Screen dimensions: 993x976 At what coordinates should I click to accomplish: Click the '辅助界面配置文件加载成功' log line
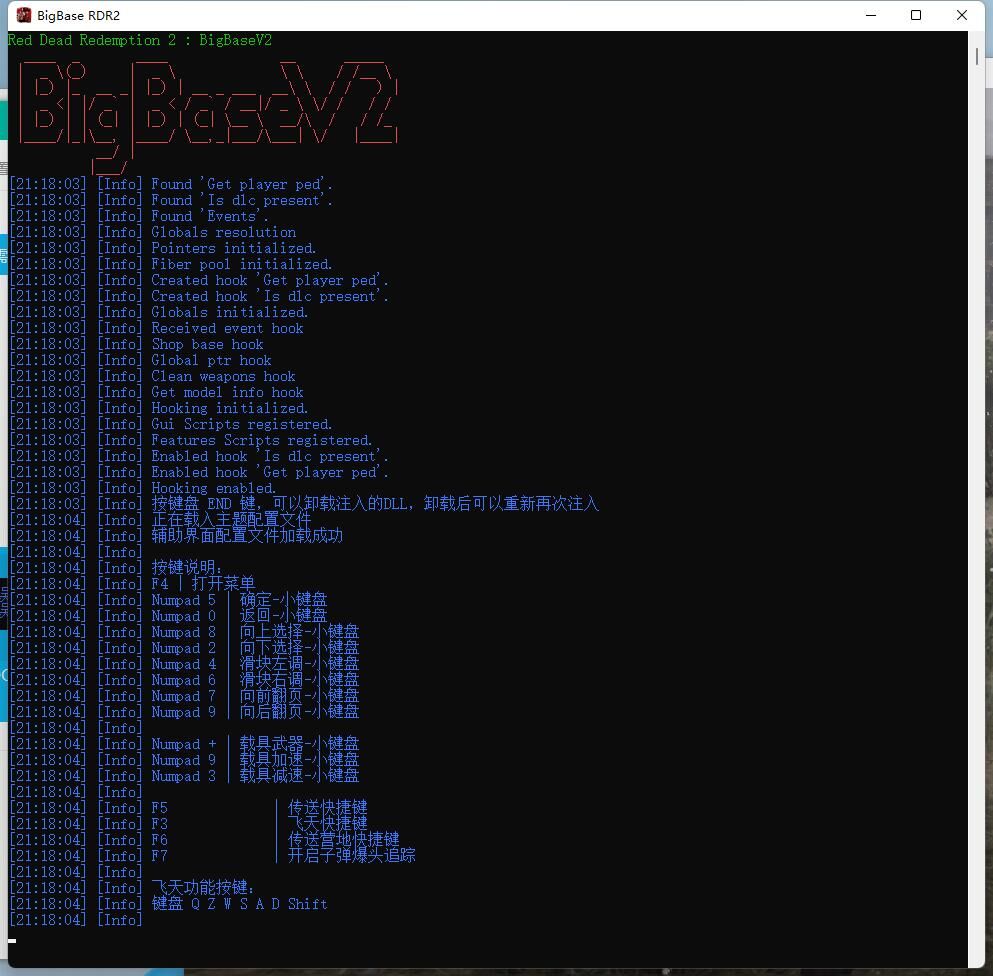point(177,536)
